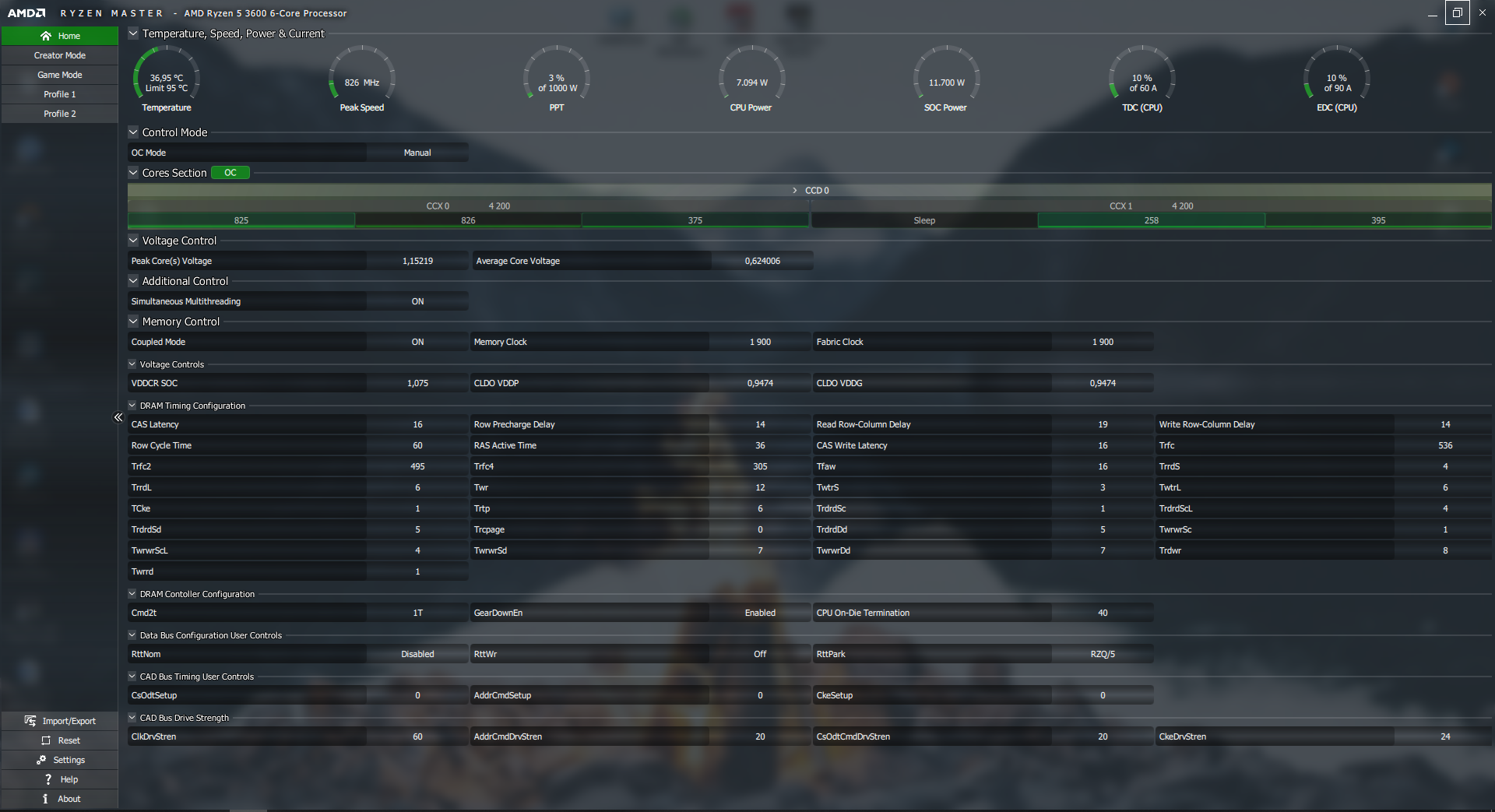
Task: Open Profile 2
Action: (60, 114)
